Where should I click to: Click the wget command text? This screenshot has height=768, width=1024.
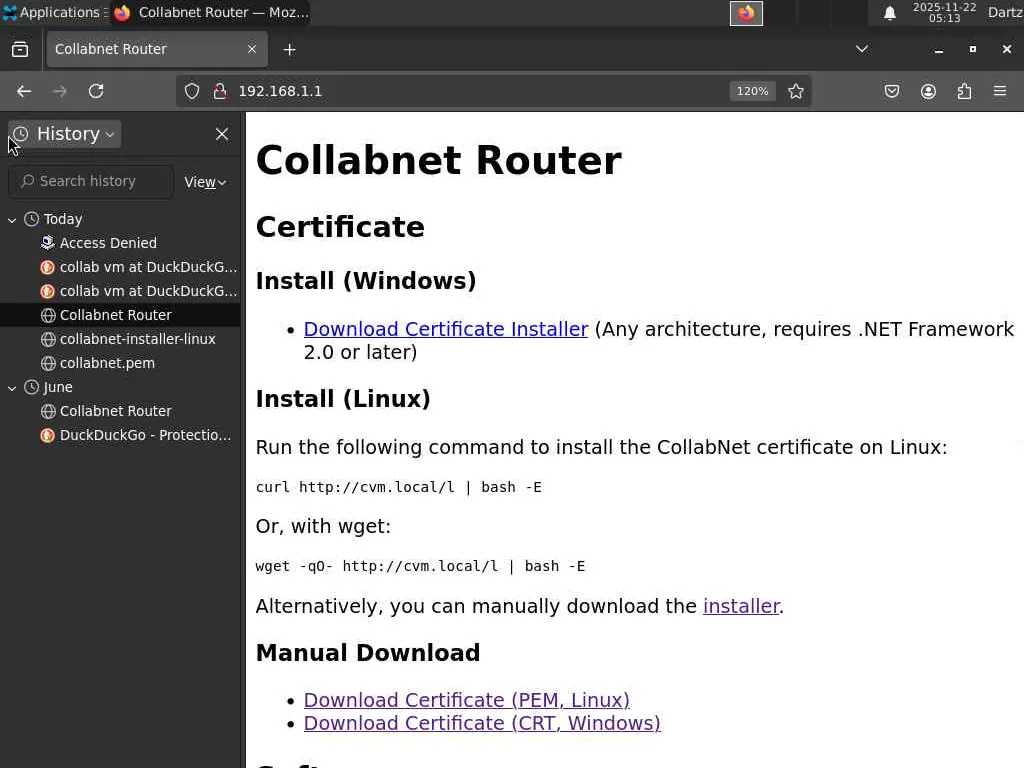420,566
